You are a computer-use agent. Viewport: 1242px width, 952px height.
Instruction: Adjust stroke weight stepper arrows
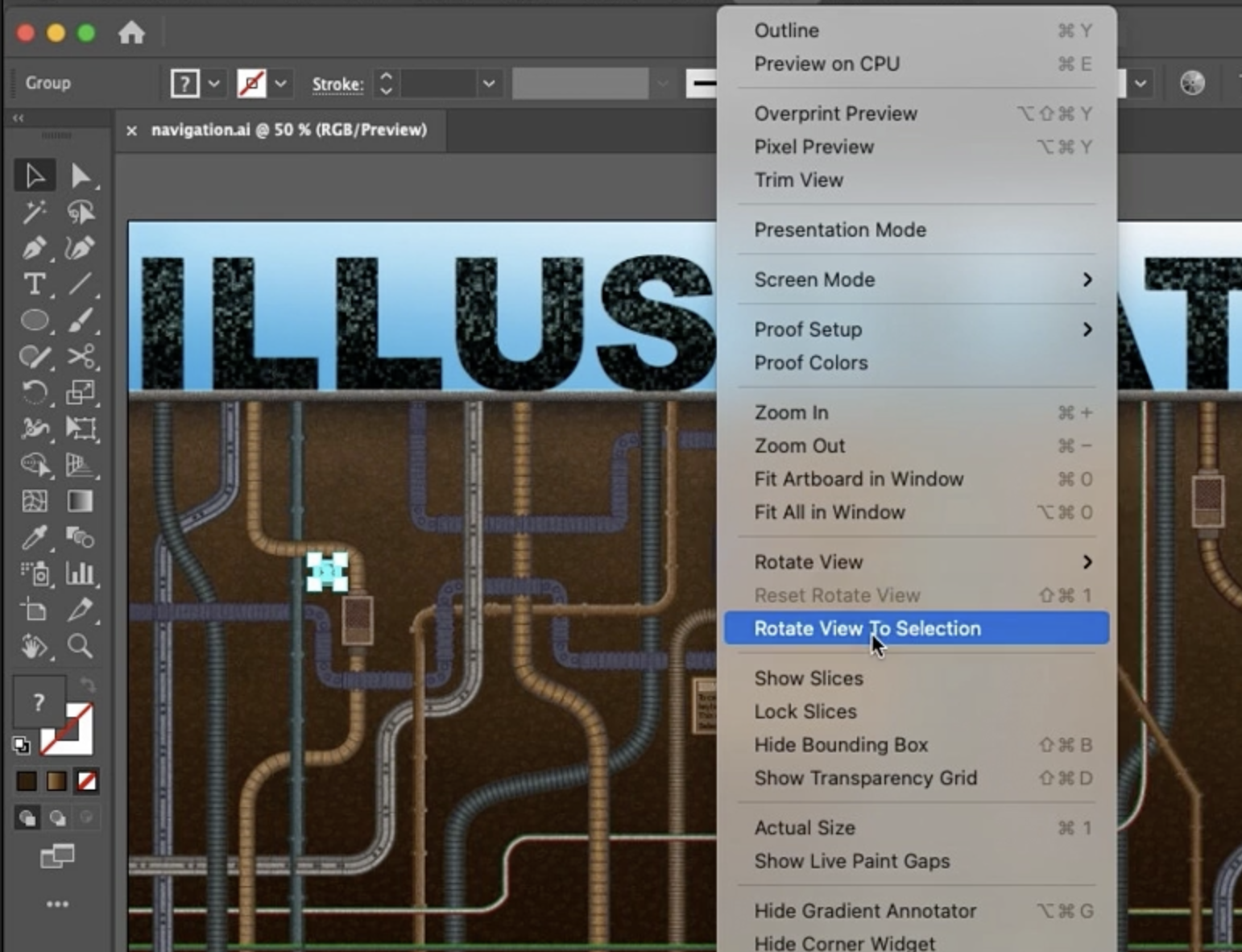coord(386,83)
